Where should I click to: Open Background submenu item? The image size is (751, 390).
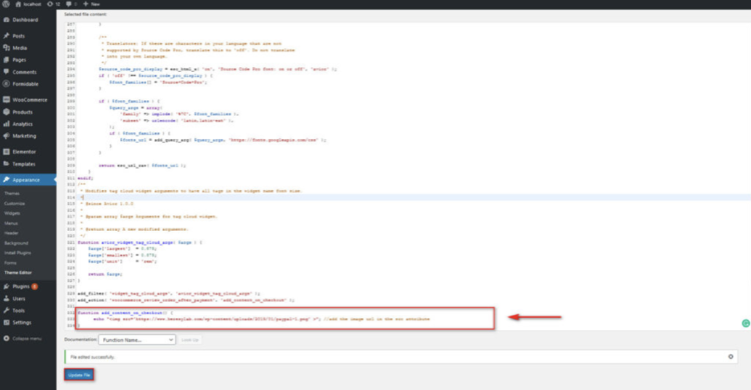point(16,243)
